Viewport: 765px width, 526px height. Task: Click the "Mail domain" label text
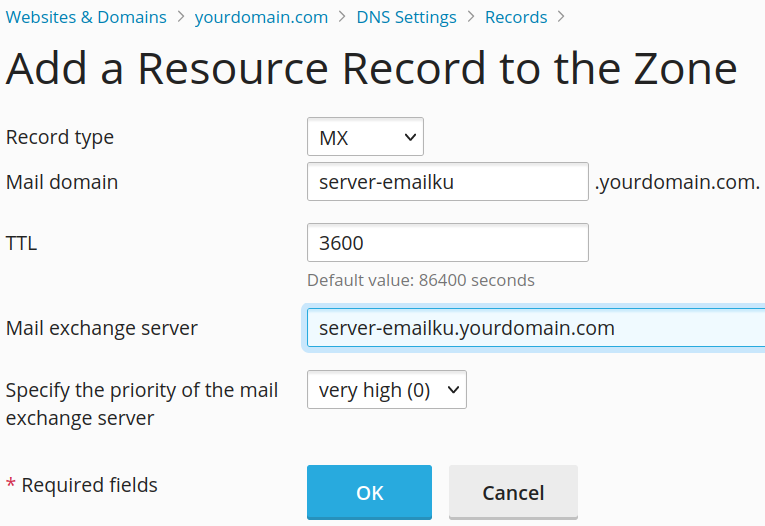coord(62,182)
